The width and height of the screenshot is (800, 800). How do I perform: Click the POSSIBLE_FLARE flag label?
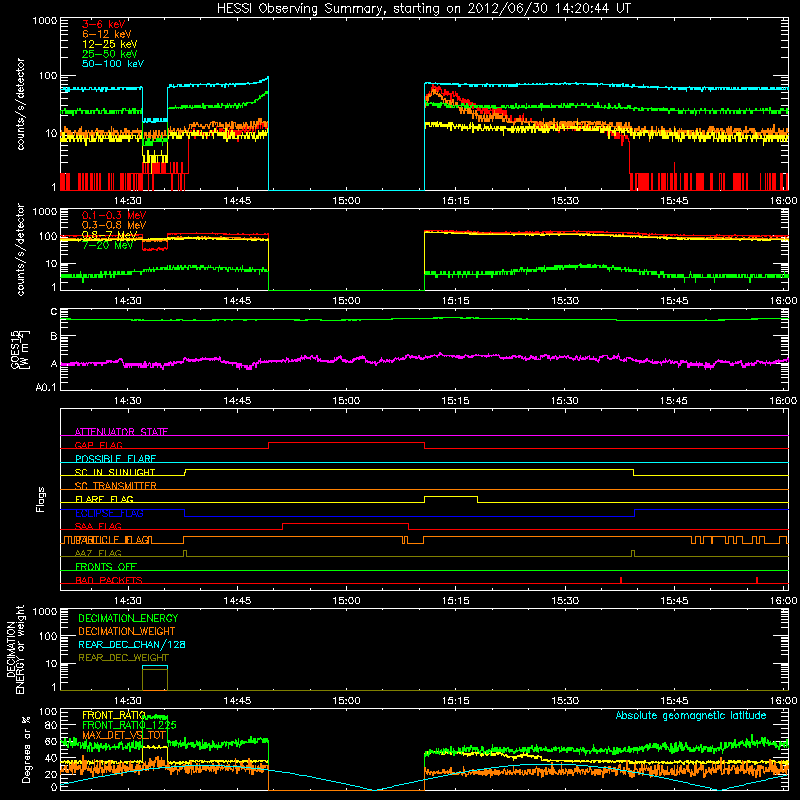pos(115,459)
